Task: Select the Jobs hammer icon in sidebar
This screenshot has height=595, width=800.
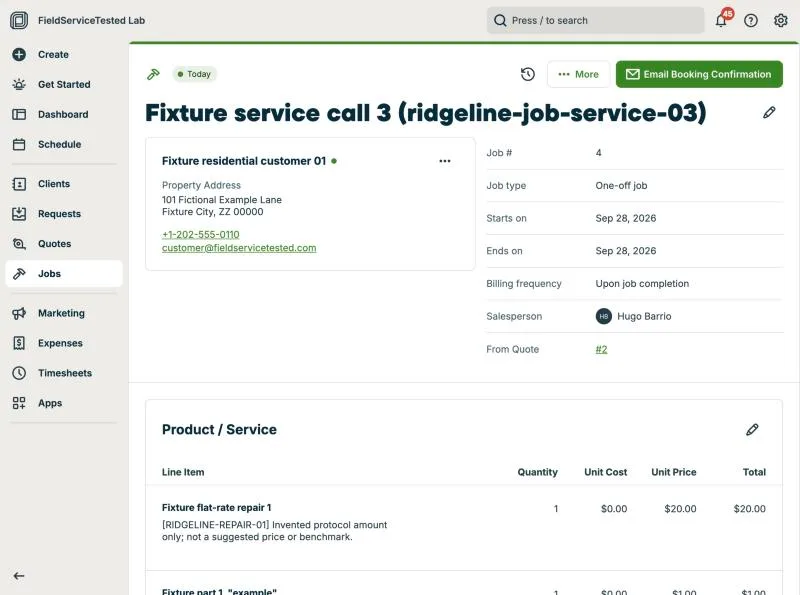Action: [19, 274]
